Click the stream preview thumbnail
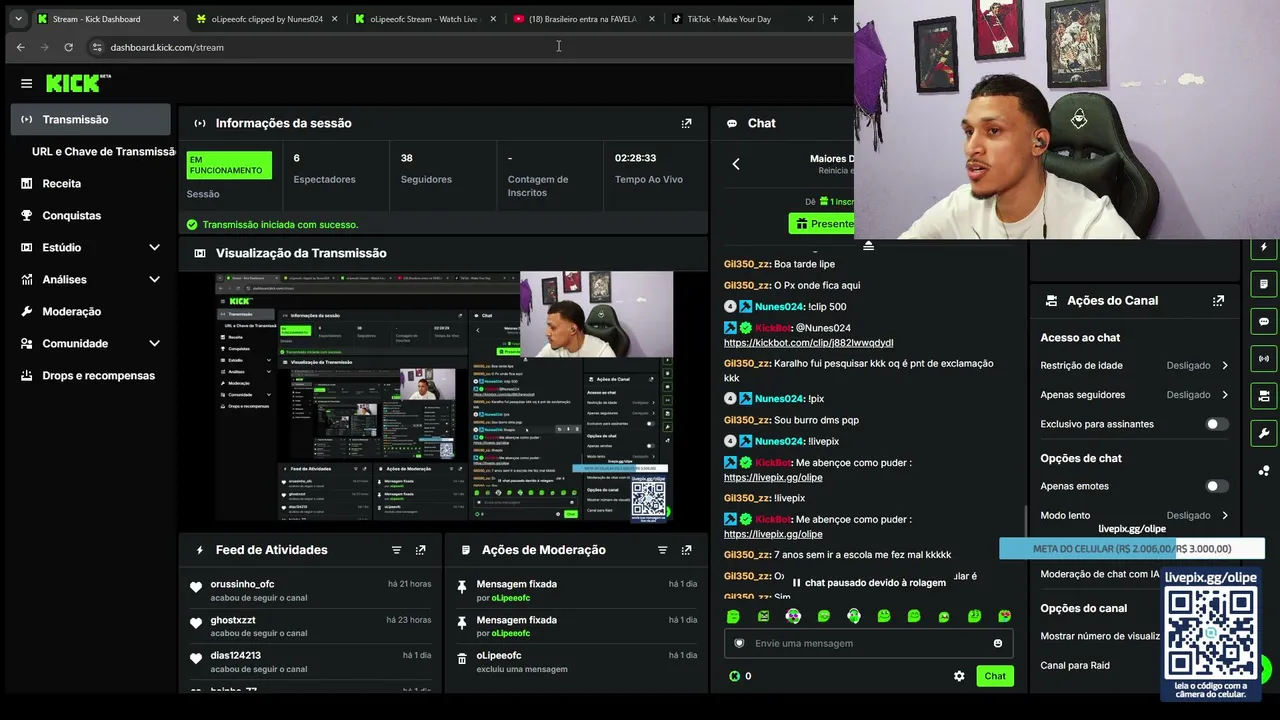This screenshot has width=1280, height=720. 444,396
